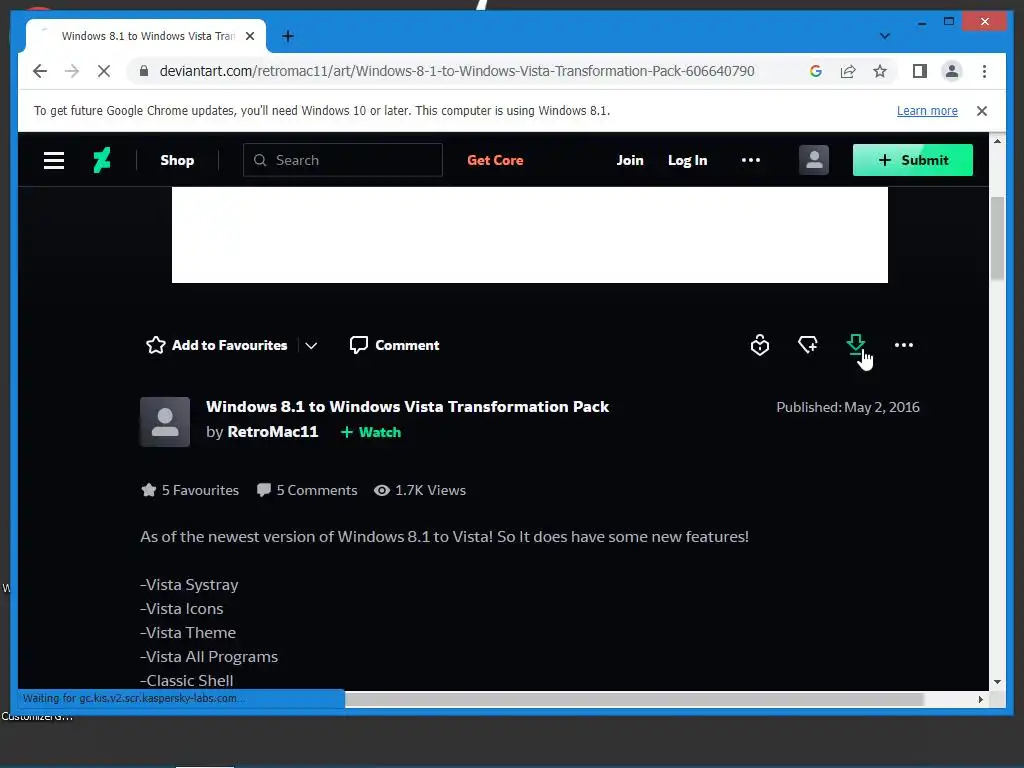Toggle Chrome side panel icon

920,71
